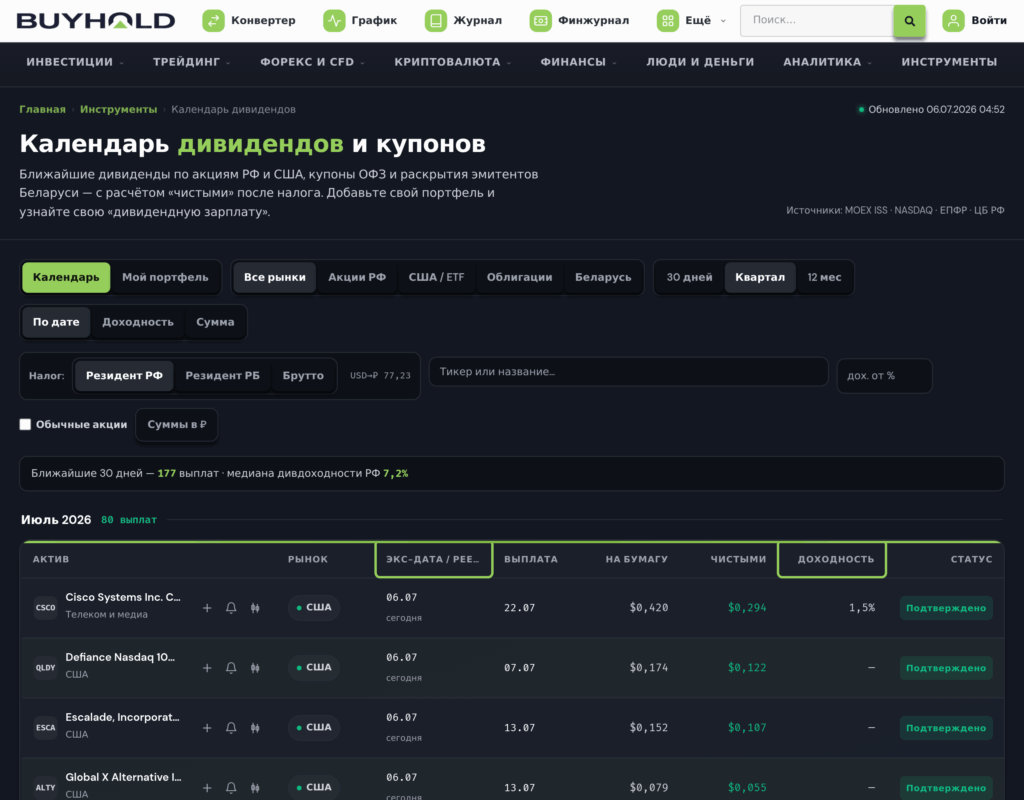The image size is (1024, 800).
Task: Focus the дох. от % field
Action: click(x=885, y=376)
